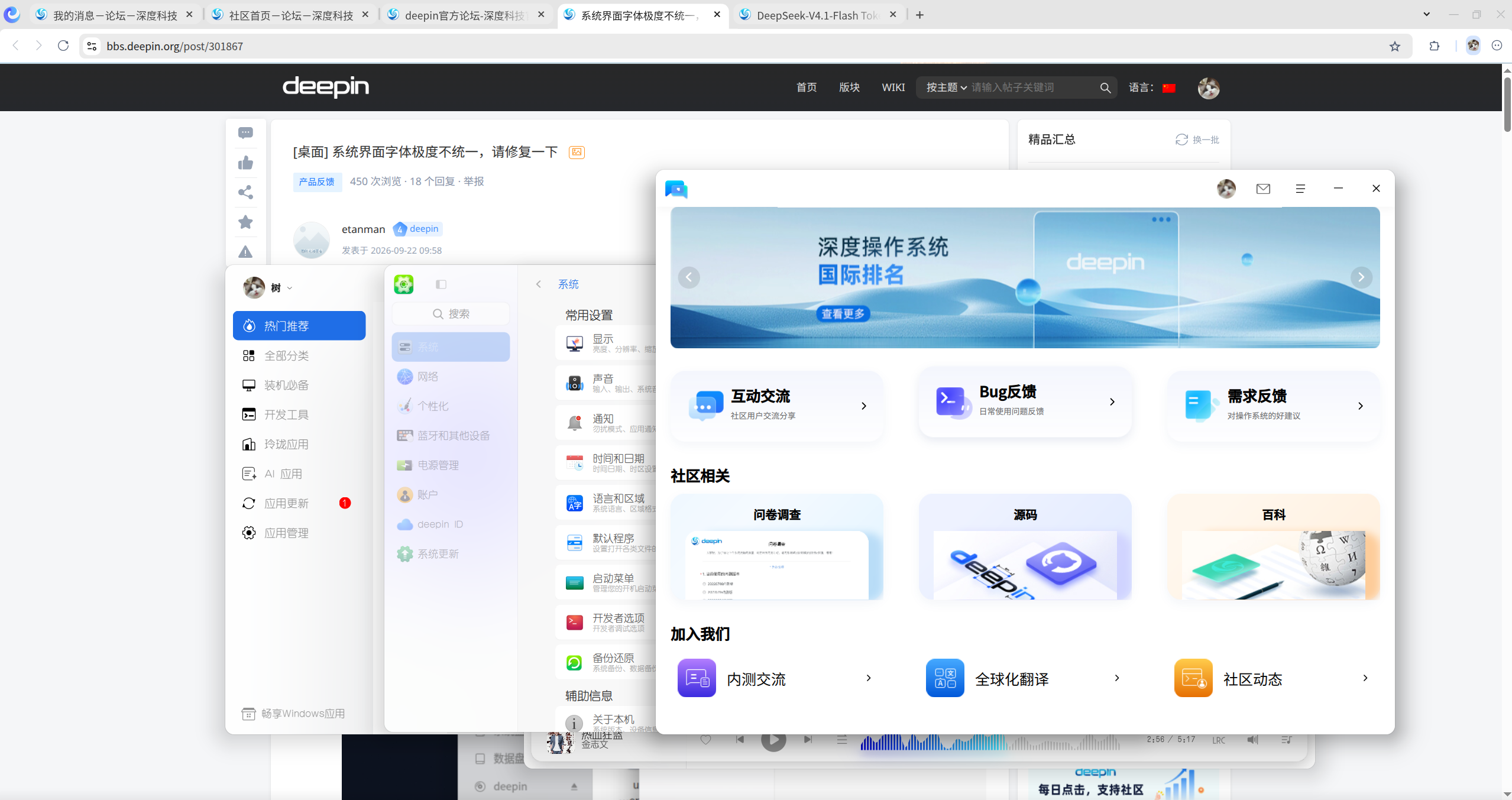Bookmark this page with the star icon

[1395, 46]
